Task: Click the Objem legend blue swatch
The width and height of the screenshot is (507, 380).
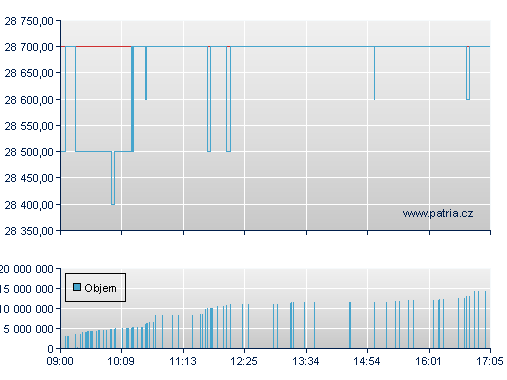Action: pyautogui.click(x=77, y=287)
